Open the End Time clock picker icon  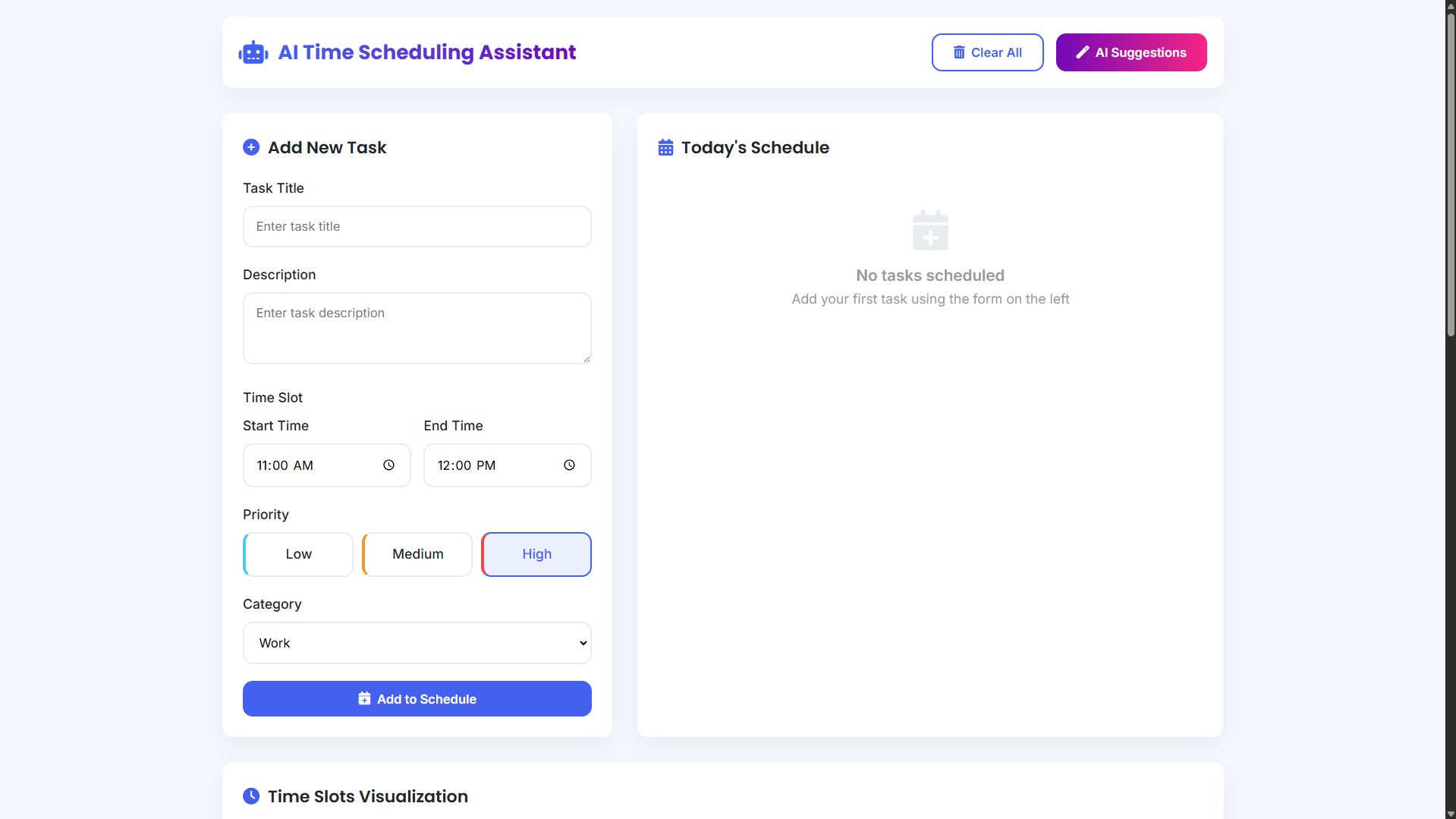(569, 465)
